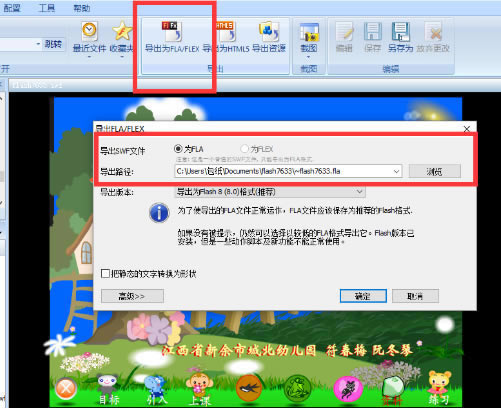Click the Edit (编辑) pencil icon
The width and height of the screenshot is (501, 408).
pyautogui.click(x=344, y=32)
